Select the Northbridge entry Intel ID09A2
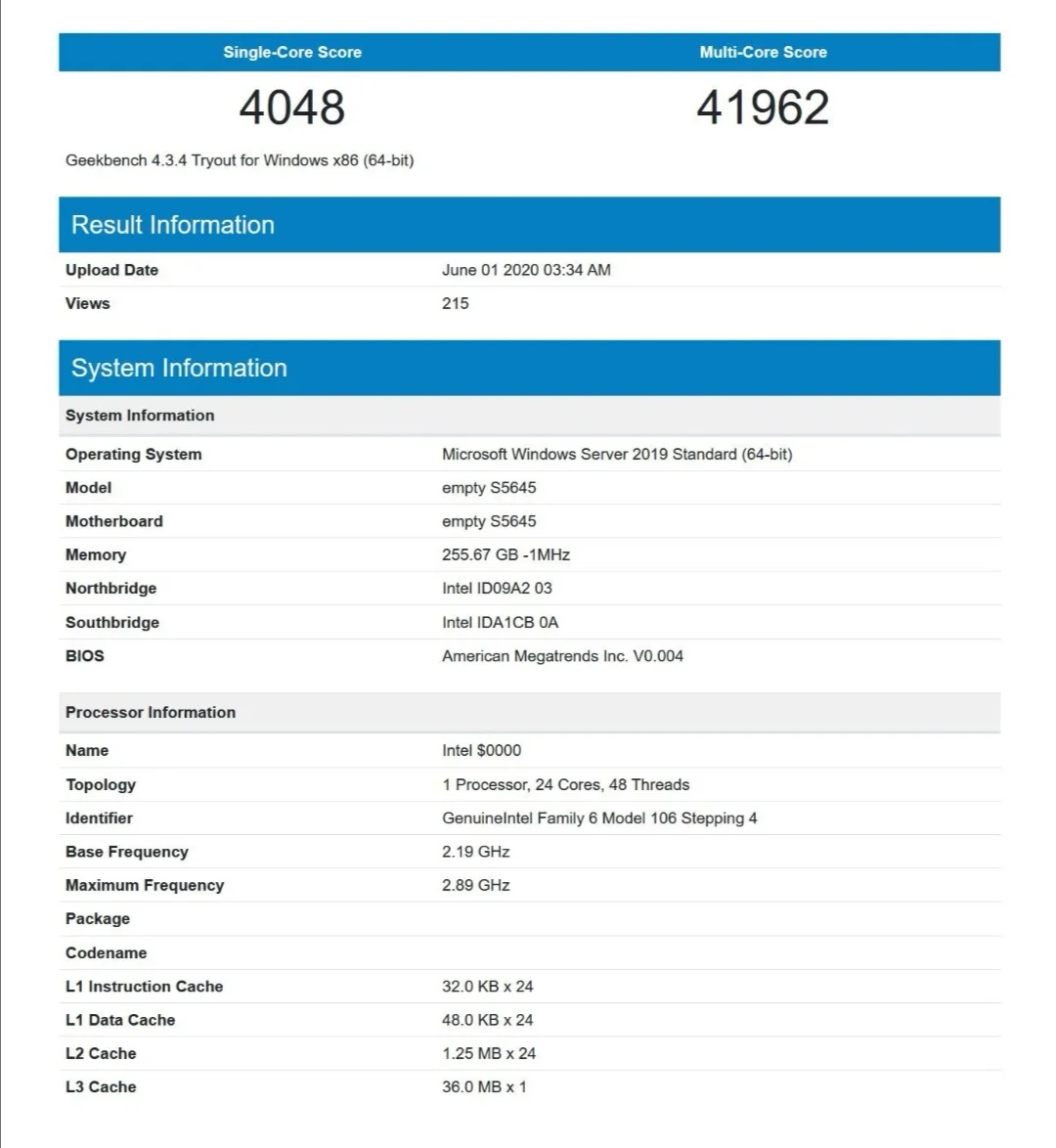1056x1148 pixels. (501, 588)
